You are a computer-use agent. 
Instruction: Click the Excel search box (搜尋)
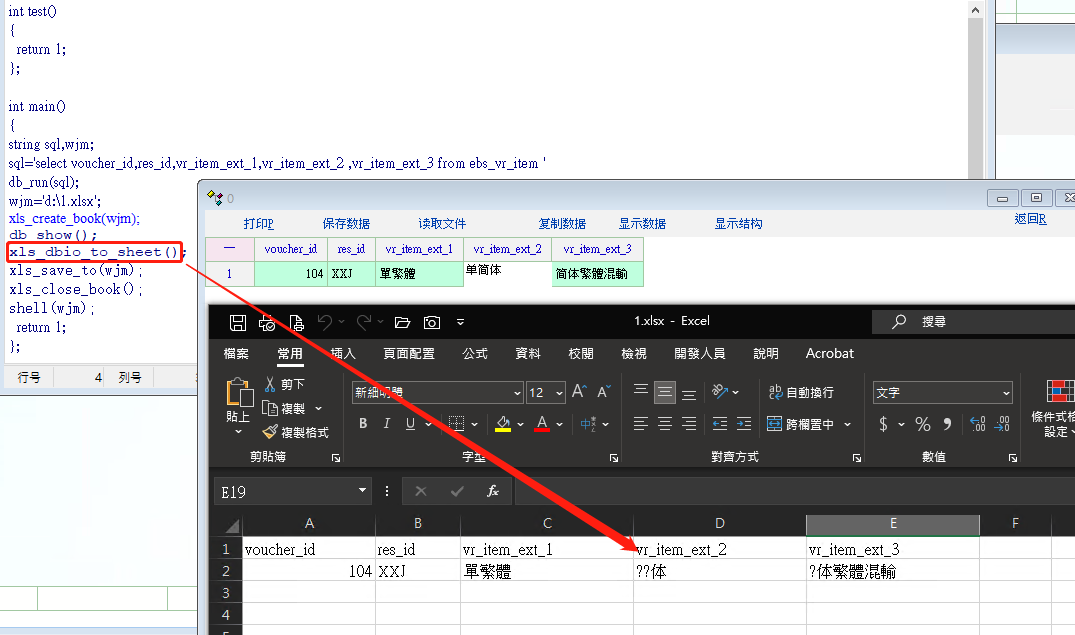tap(970, 321)
